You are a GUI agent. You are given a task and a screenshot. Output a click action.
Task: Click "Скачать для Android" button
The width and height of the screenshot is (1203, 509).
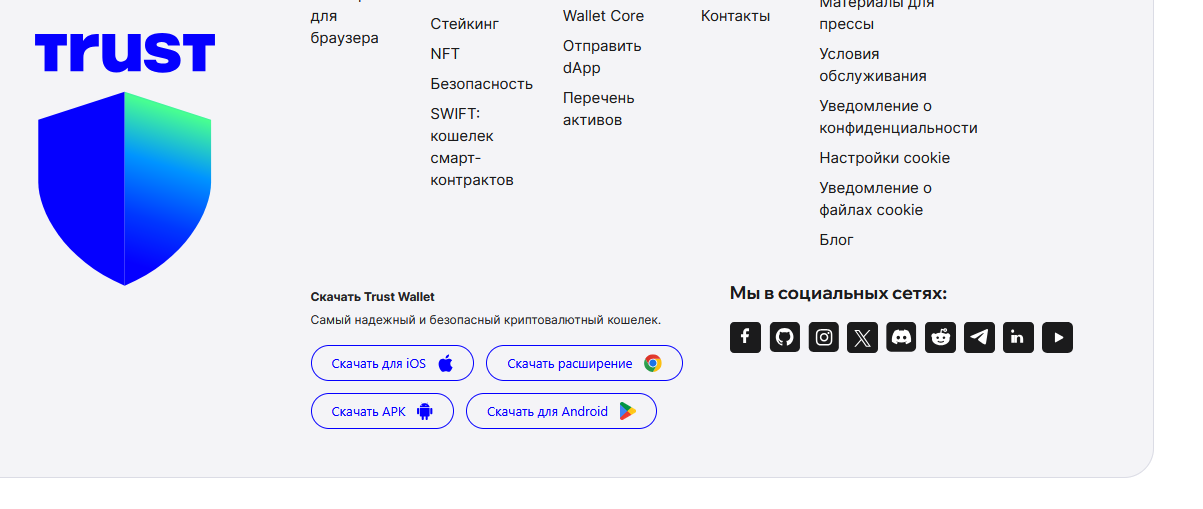point(561,412)
